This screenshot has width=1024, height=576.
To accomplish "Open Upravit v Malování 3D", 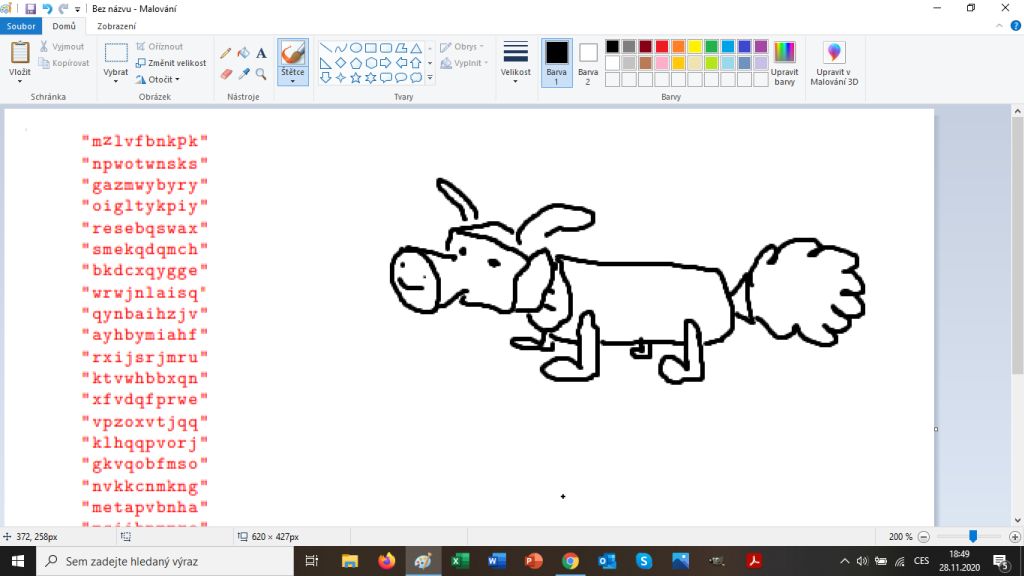I will (x=836, y=63).
